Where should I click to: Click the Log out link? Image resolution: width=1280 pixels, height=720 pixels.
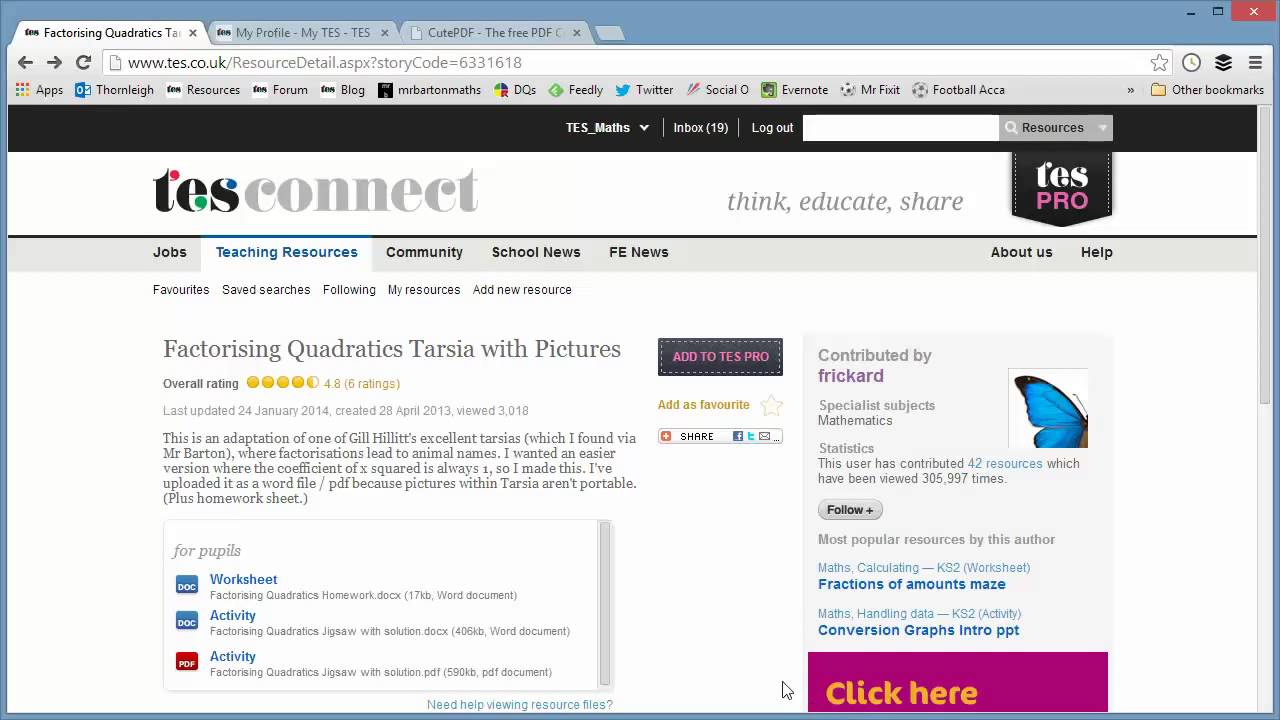click(x=772, y=128)
